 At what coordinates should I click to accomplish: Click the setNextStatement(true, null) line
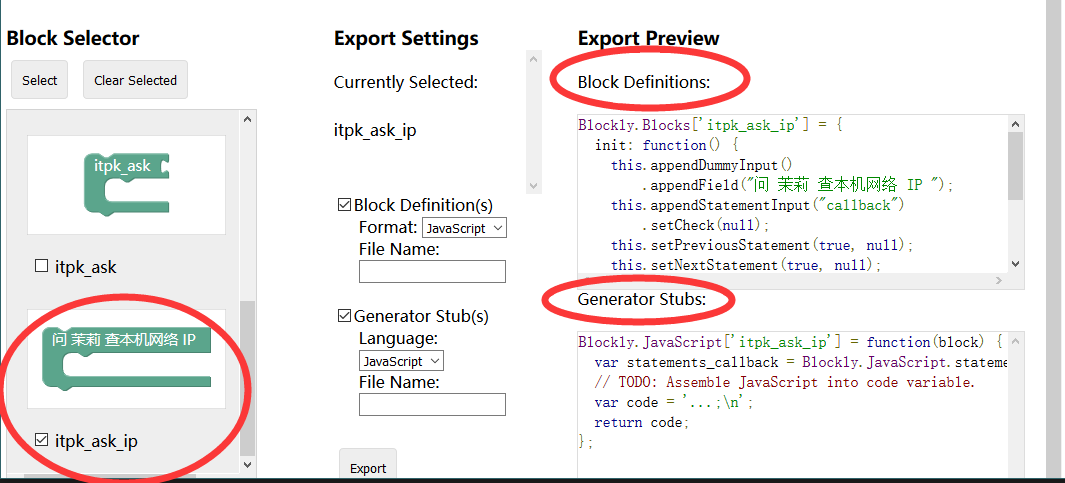click(x=746, y=265)
